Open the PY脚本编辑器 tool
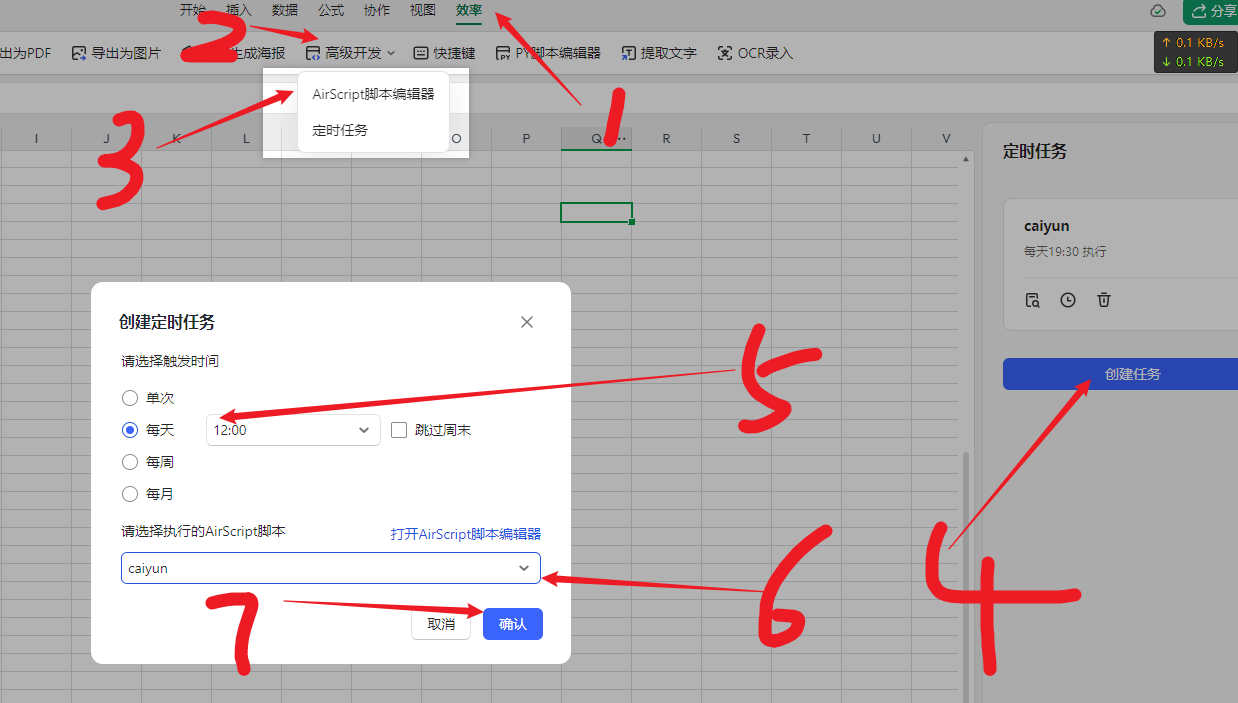Viewport: 1238px width, 703px height. pos(548,53)
